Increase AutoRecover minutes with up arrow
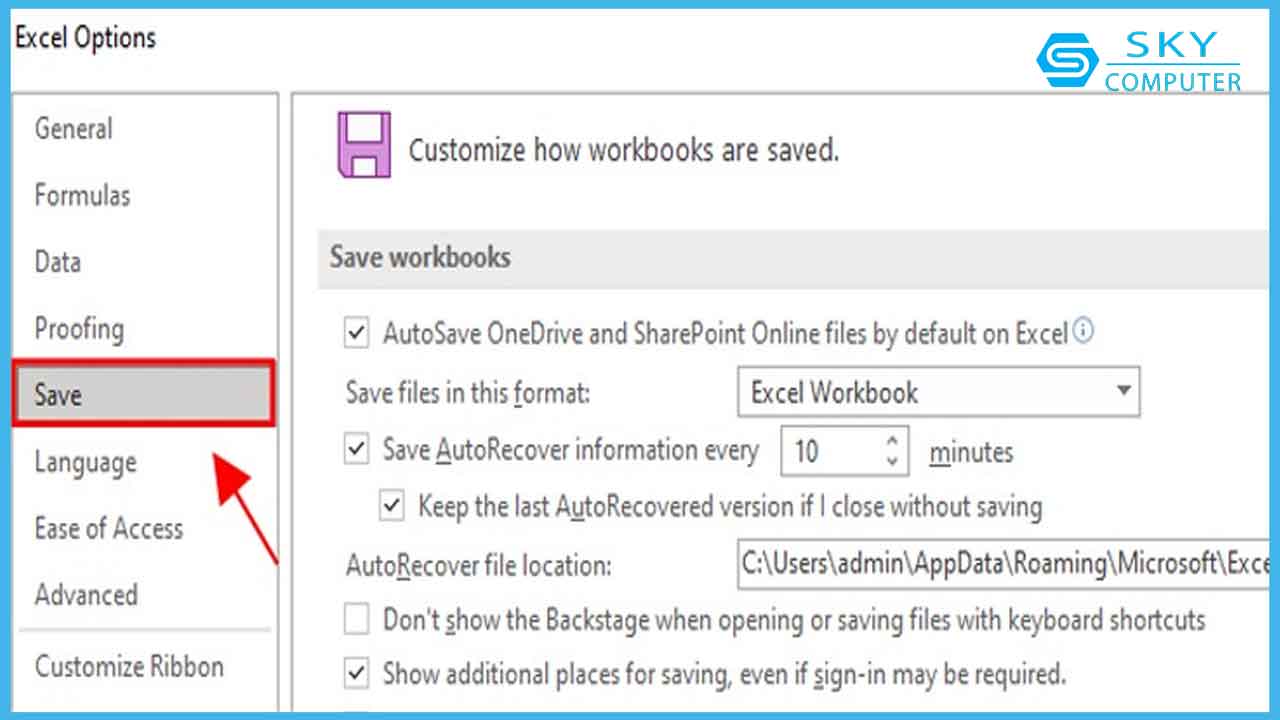The width and height of the screenshot is (1280, 720). click(892, 440)
